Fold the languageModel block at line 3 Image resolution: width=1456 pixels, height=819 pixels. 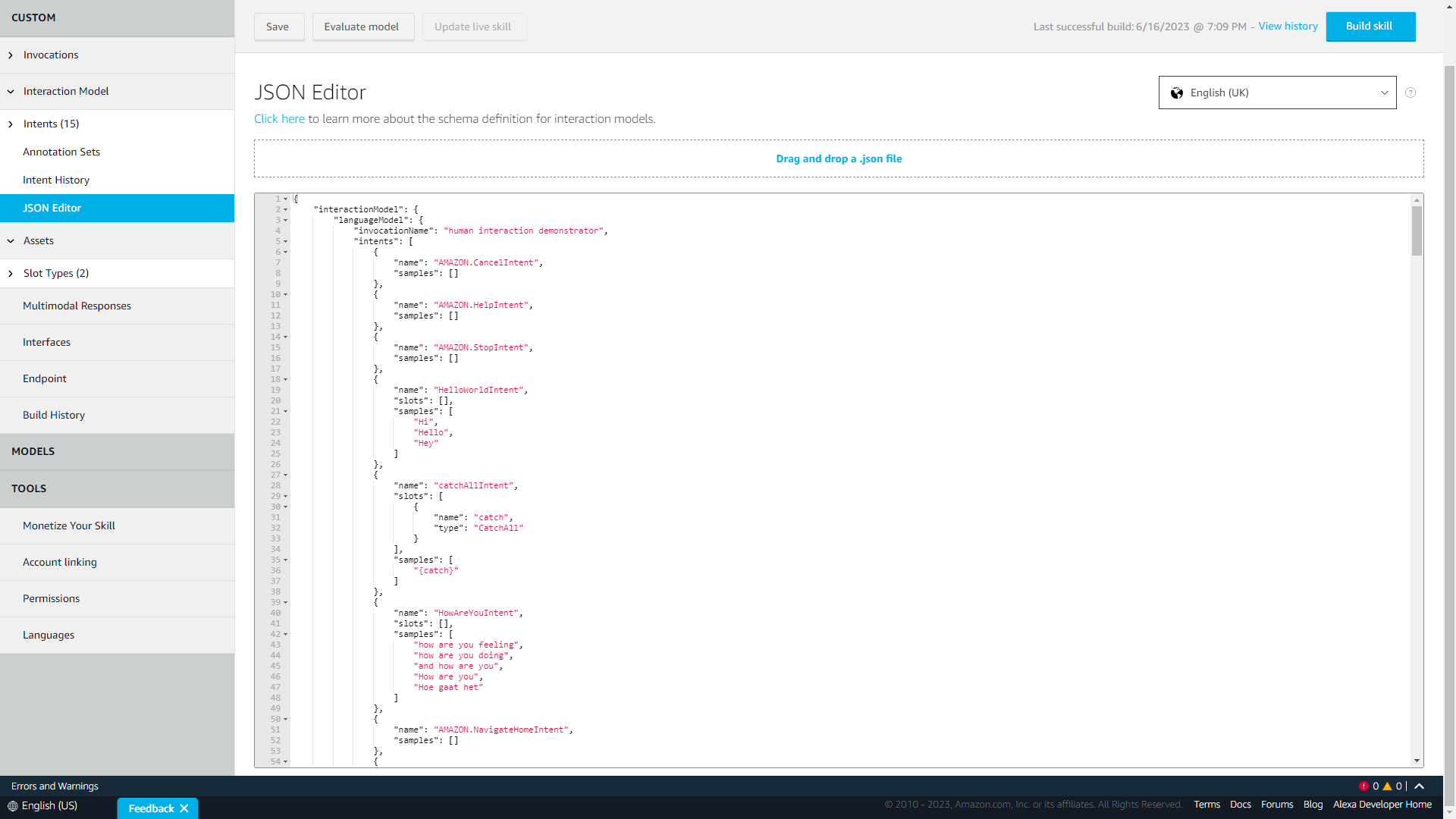286,220
